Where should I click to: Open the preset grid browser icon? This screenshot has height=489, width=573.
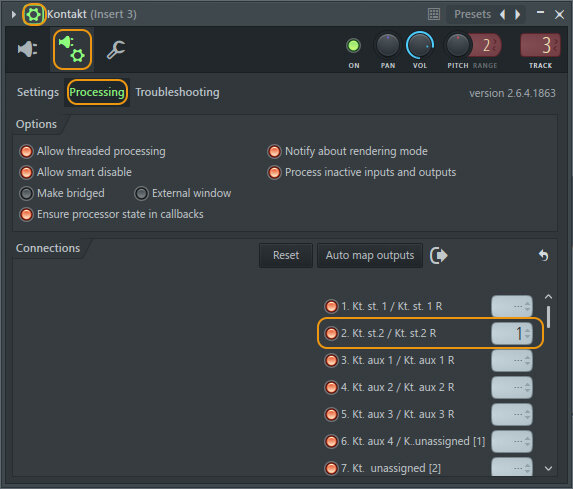point(434,15)
